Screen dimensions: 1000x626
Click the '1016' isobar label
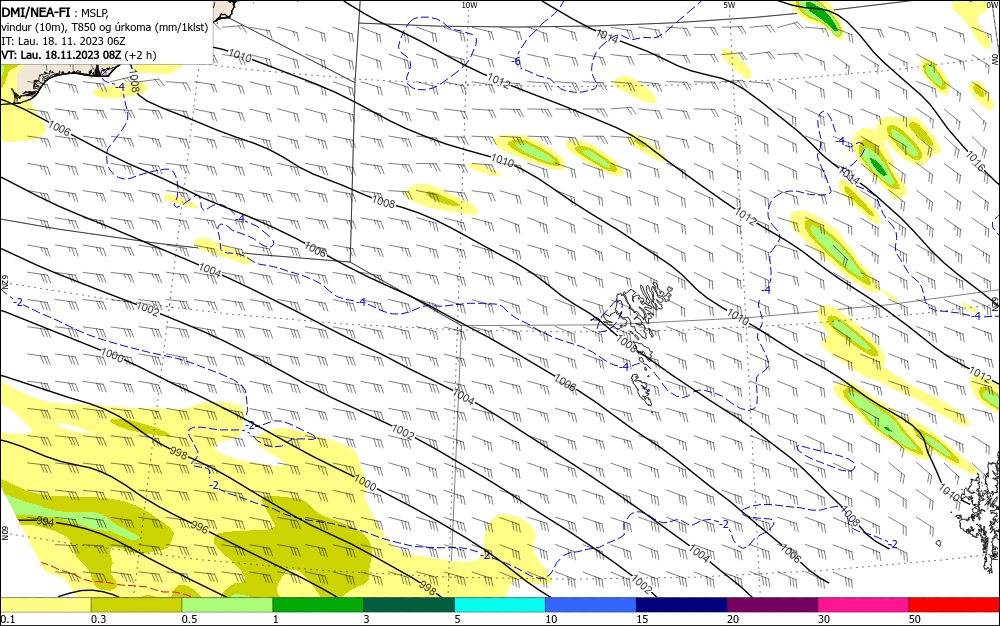click(976, 161)
